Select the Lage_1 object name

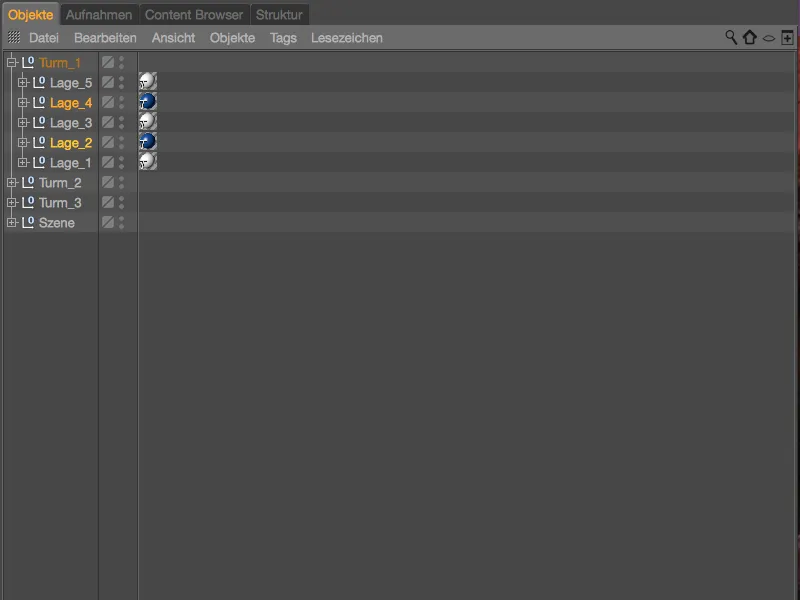click(x=70, y=163)
